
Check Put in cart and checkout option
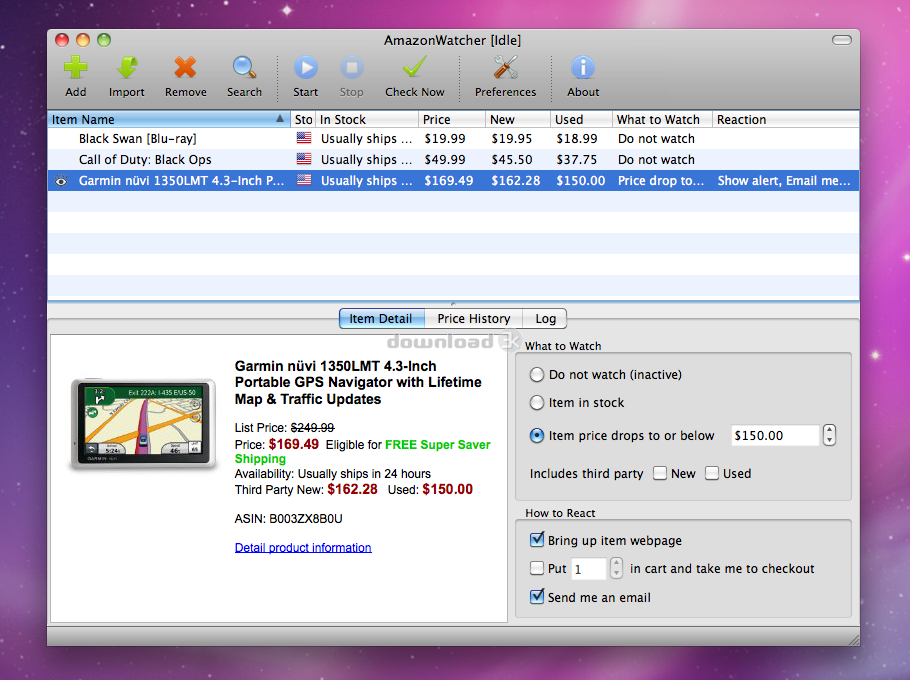coord(536,568)
